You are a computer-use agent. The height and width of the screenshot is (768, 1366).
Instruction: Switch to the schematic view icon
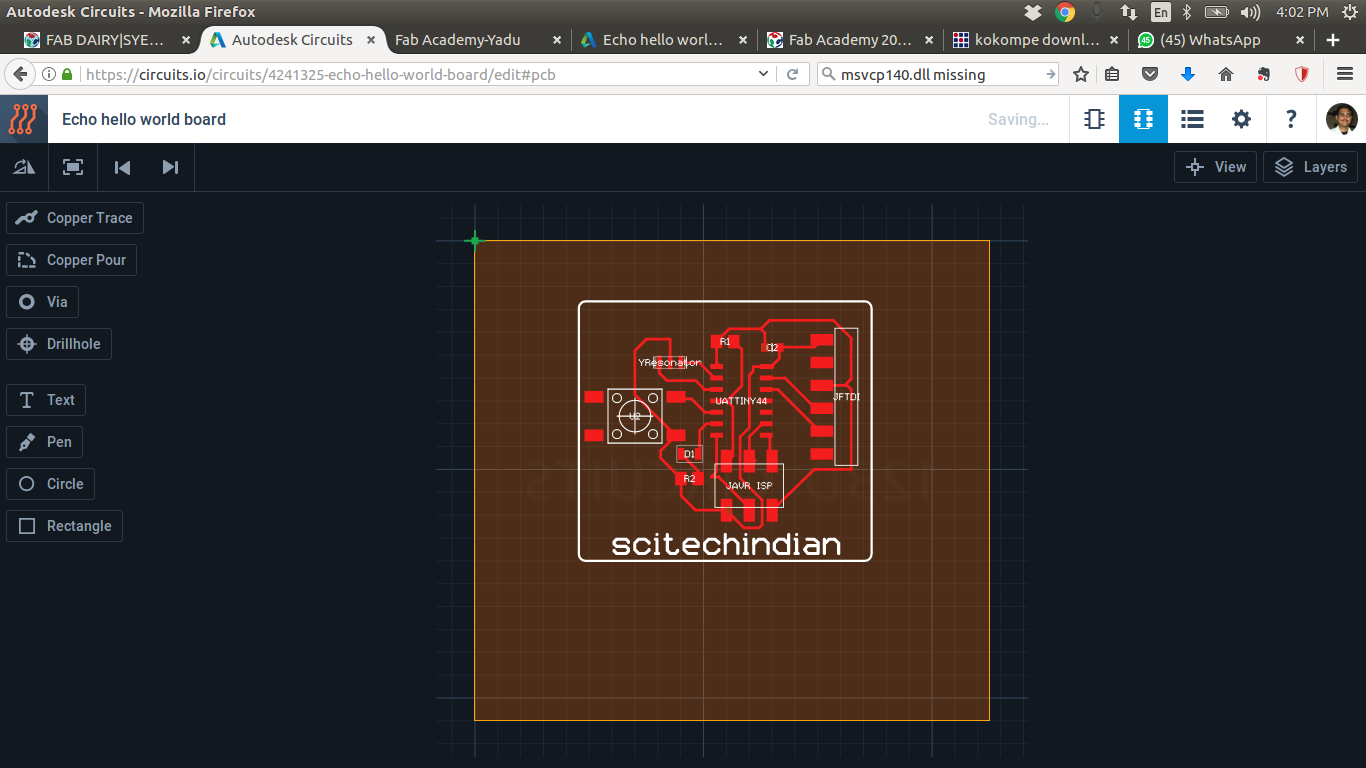(1094, 119)
